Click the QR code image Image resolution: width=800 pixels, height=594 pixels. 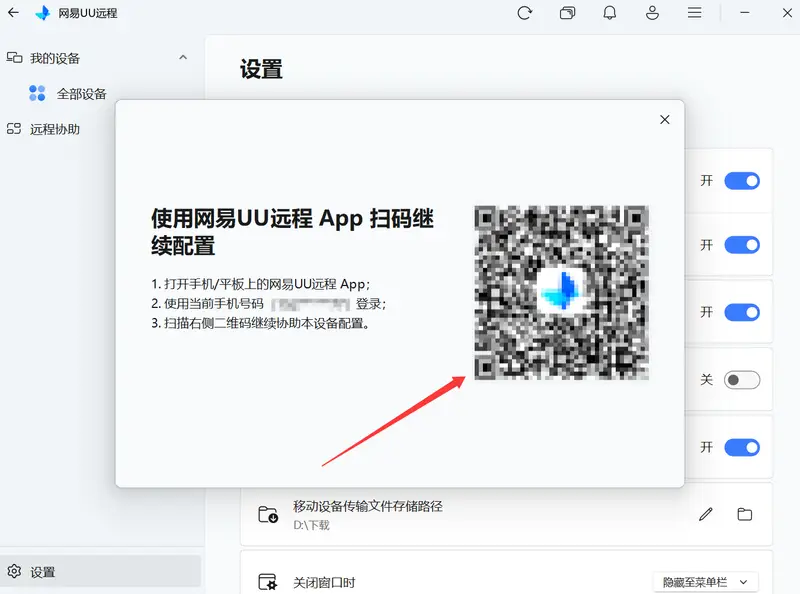coord(562,292)
